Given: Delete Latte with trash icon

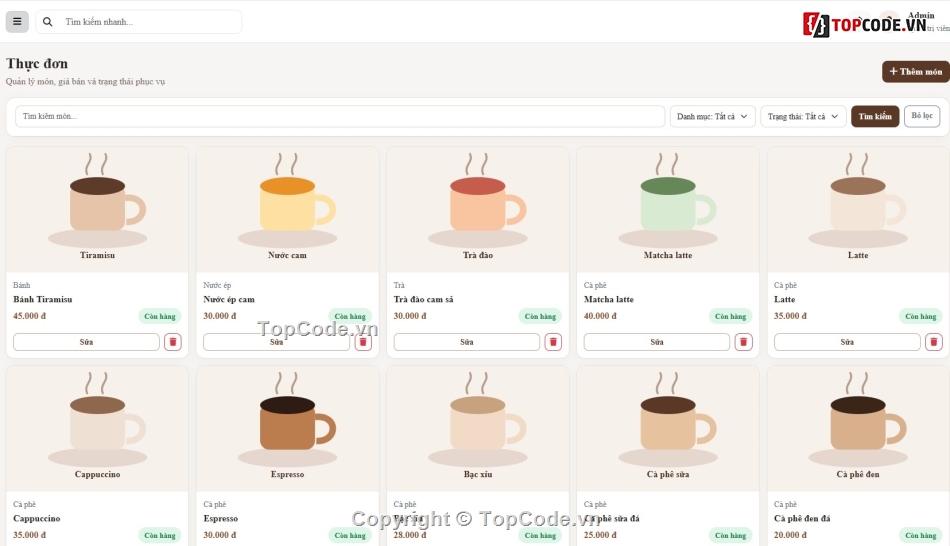Looking at the screenshot, I should click(934, 342).
